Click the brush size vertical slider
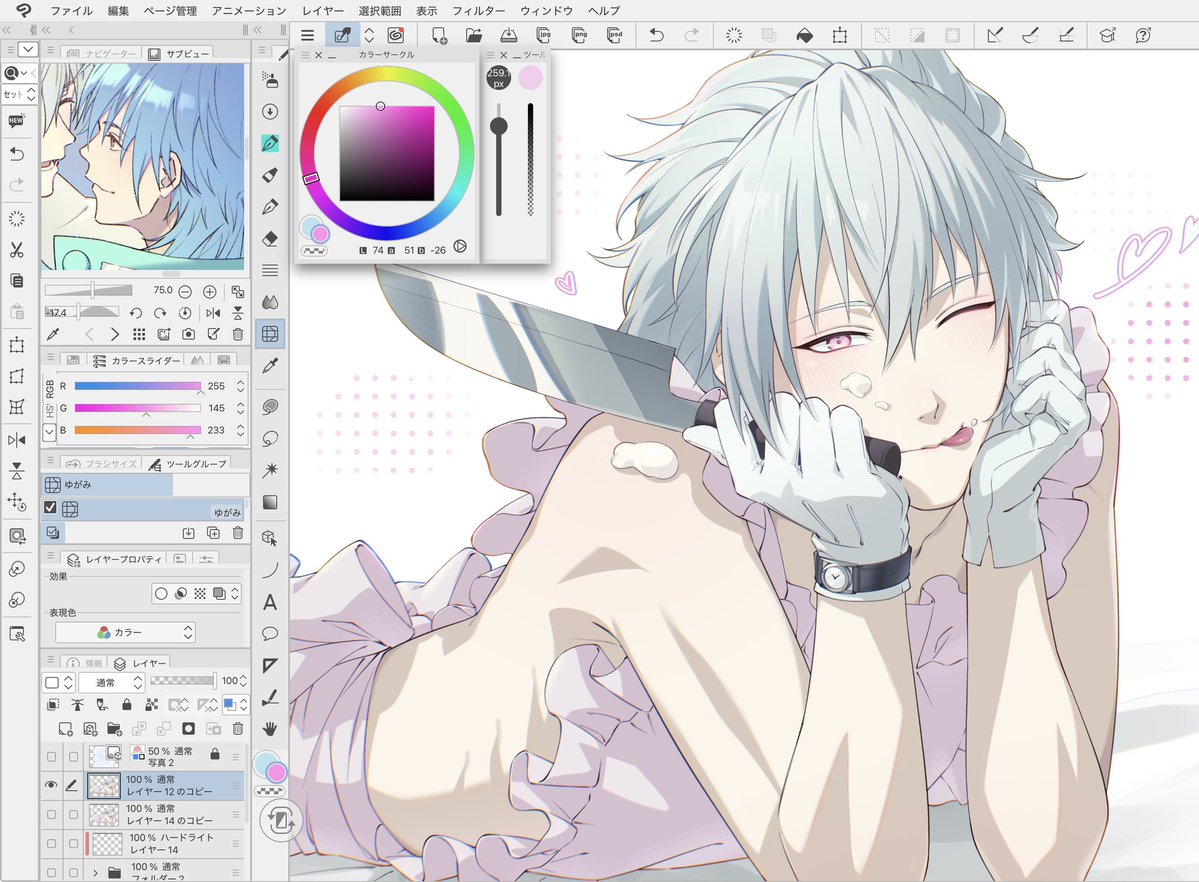Screen dimensions: 1199x882 coord(499,159)
